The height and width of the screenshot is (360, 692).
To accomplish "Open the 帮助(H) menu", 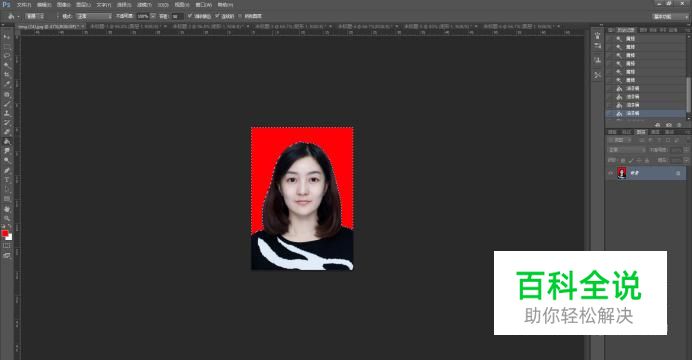I will [x=225, y=5].
